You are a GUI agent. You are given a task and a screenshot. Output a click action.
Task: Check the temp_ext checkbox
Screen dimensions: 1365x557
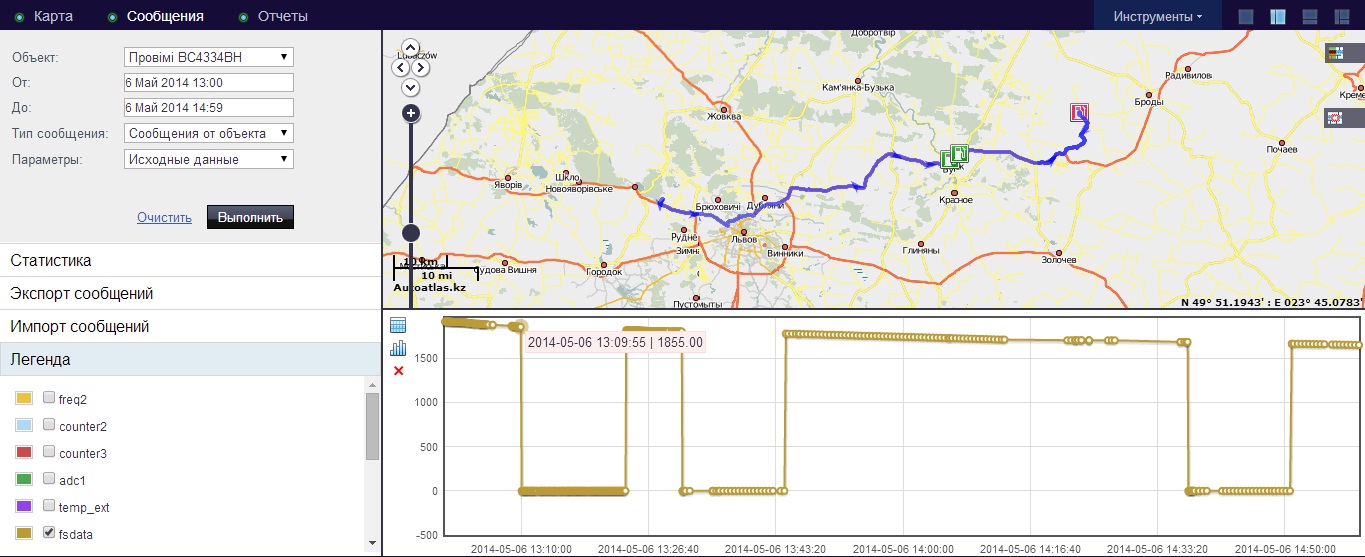pos(49,507)
